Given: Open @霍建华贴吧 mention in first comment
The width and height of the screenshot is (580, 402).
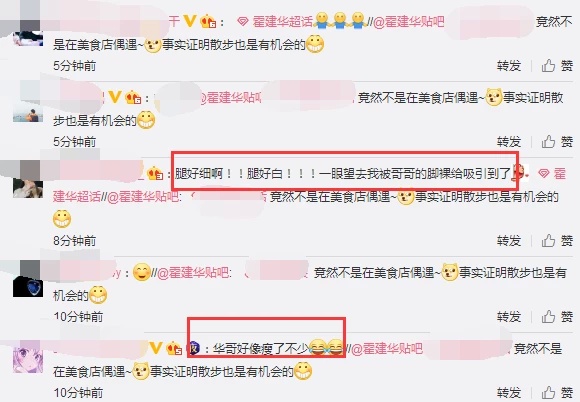Looking at the screenshot, I should point(408,21).
